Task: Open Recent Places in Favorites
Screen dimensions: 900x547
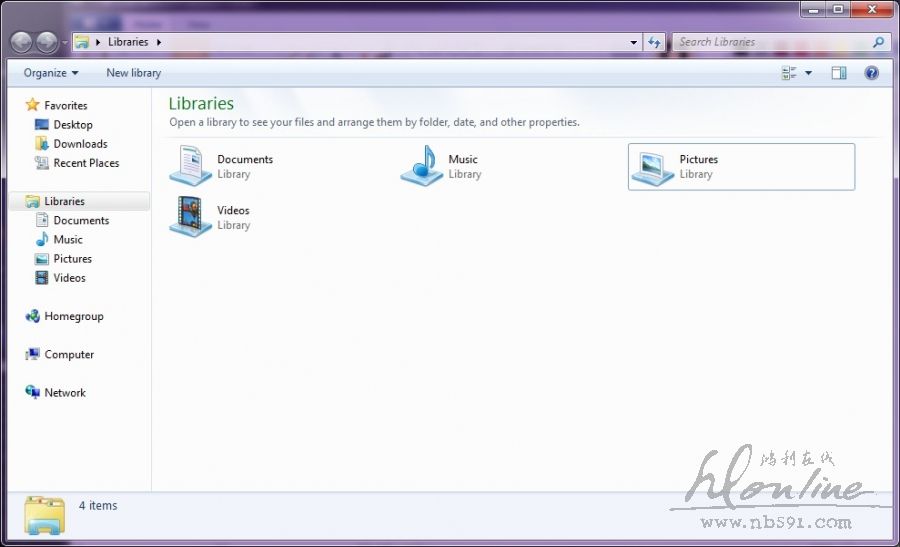Action: [x=86, y=163]
